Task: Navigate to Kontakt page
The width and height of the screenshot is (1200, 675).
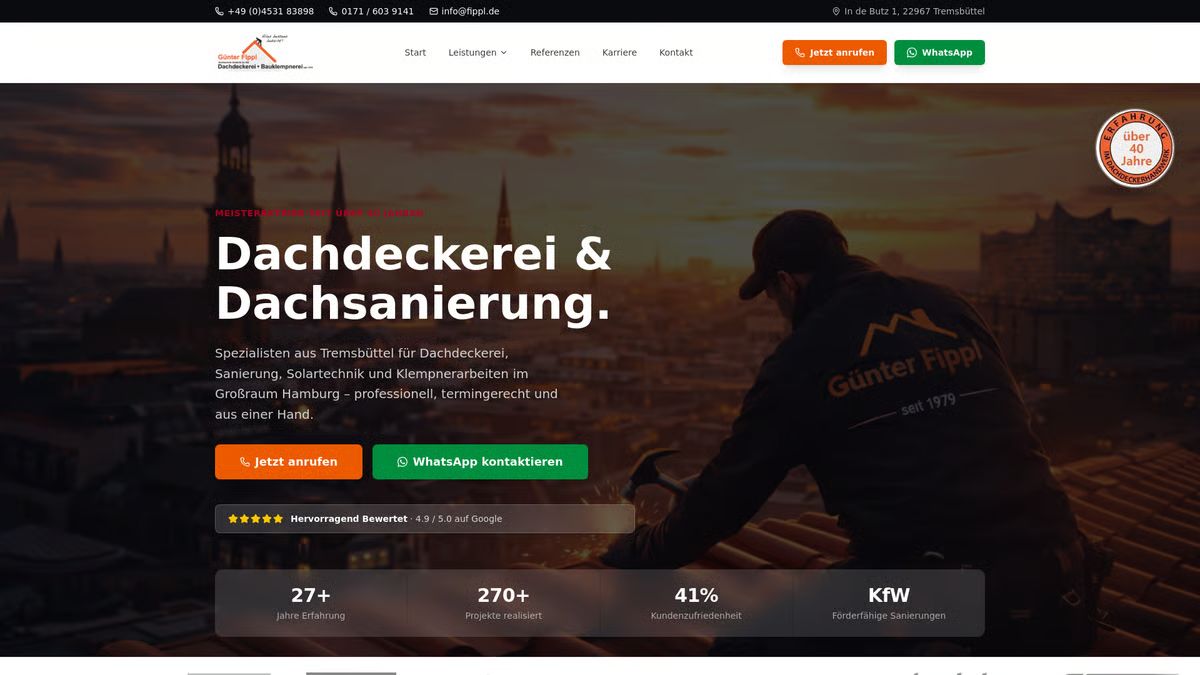Action: click(x=676, y=52)
